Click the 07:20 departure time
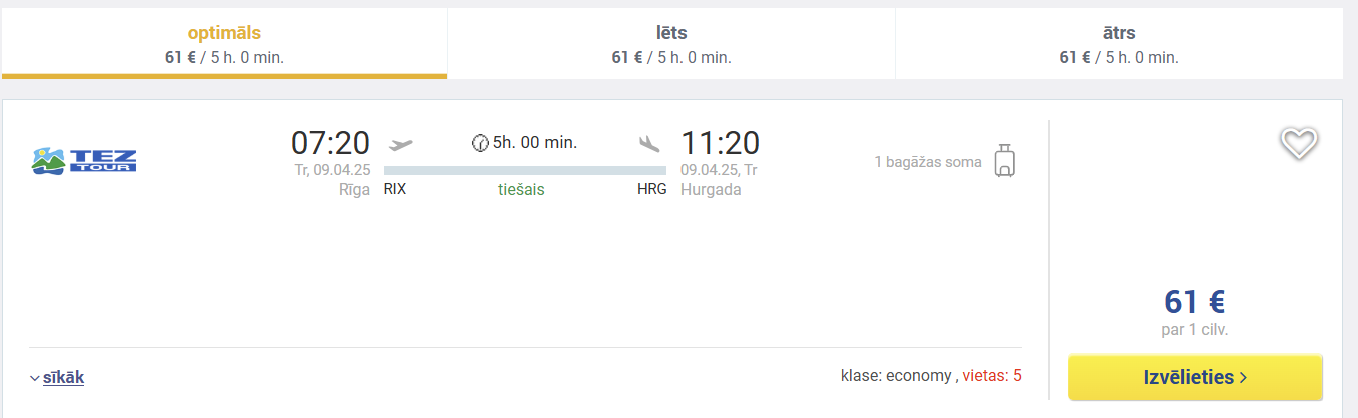1358x418 pixels. click(x=330, y=143)
